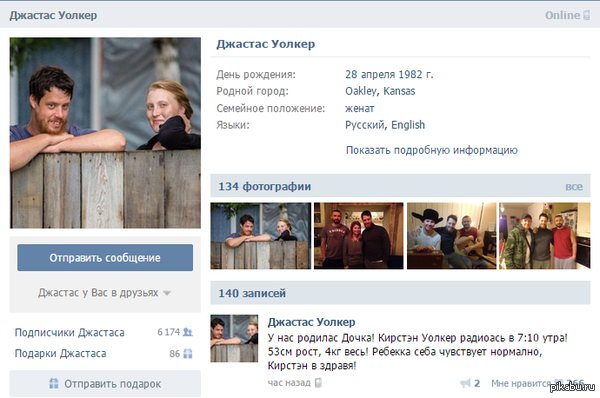Expand 'Показать подробную информацию'

(432, 150)
